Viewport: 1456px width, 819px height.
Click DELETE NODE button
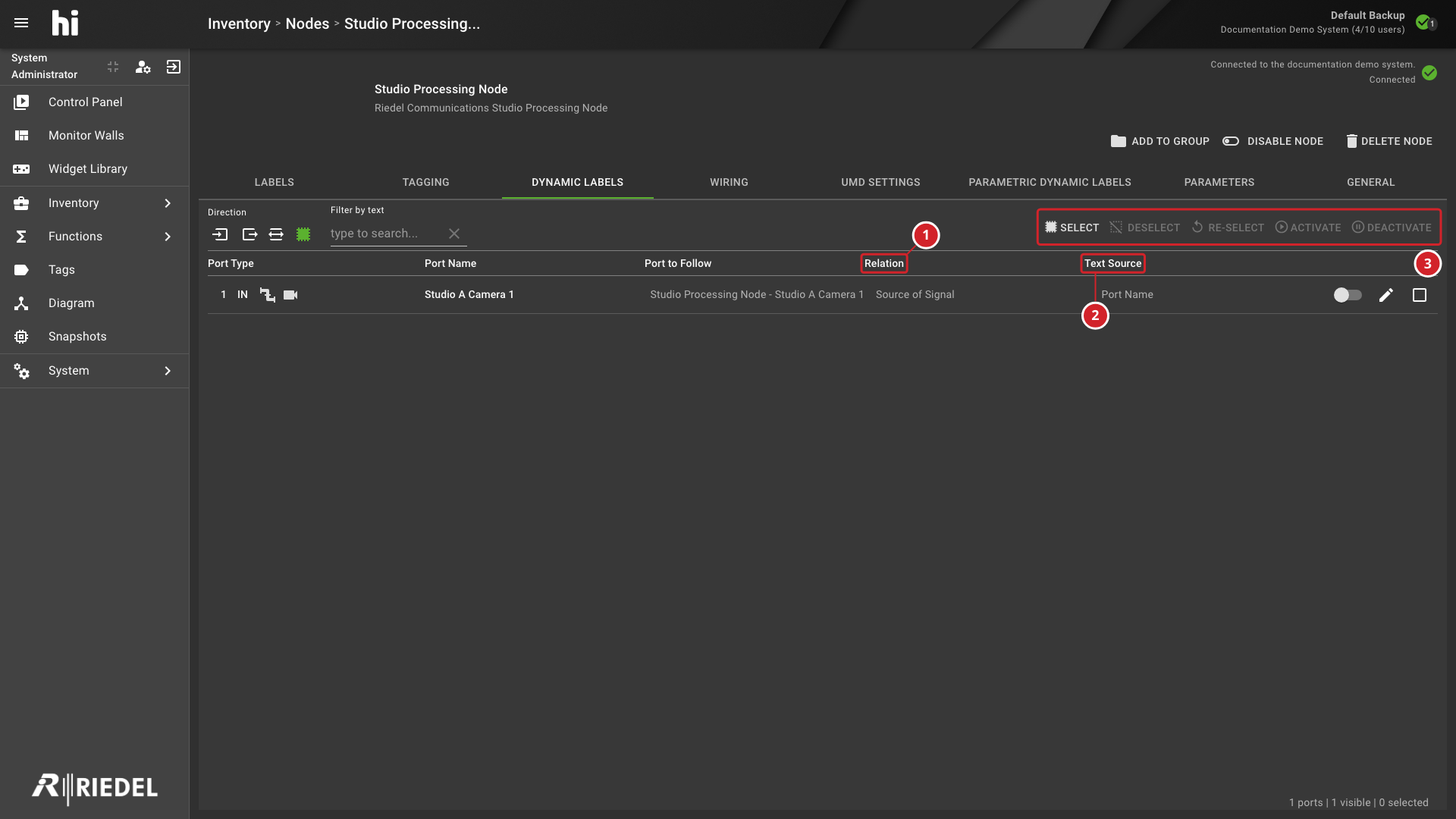1389,141
